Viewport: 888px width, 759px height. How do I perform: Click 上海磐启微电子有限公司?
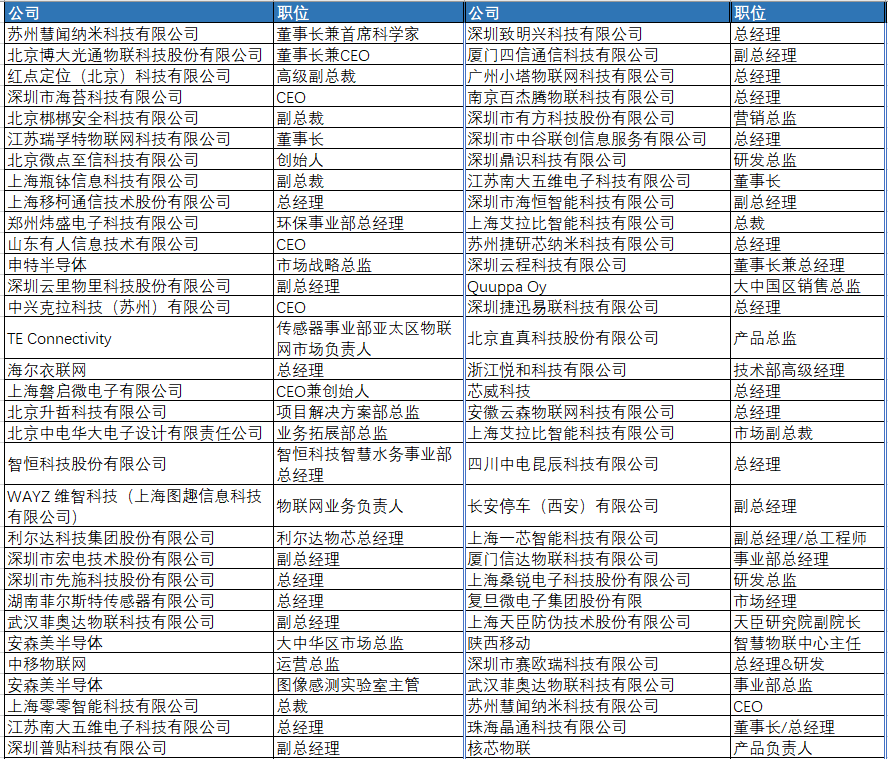[x=138, y=391]
